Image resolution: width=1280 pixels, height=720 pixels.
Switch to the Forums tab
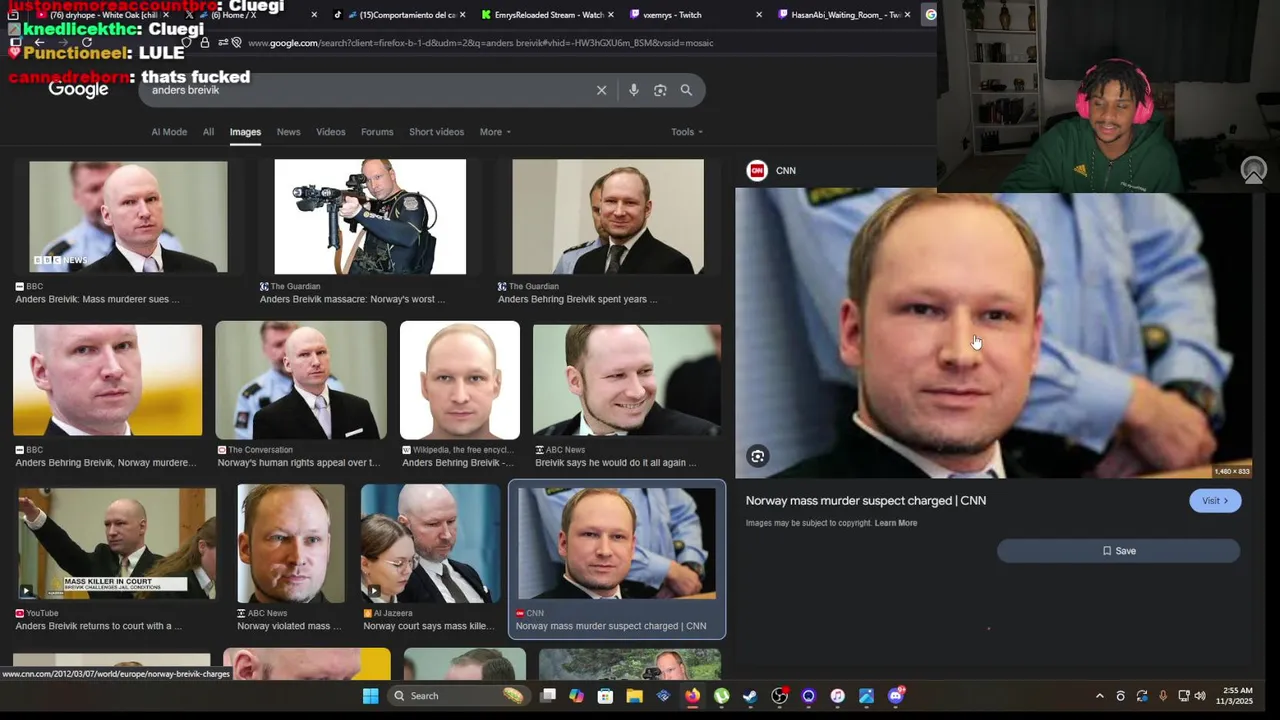pyautogui.click(x=377, y=132)
